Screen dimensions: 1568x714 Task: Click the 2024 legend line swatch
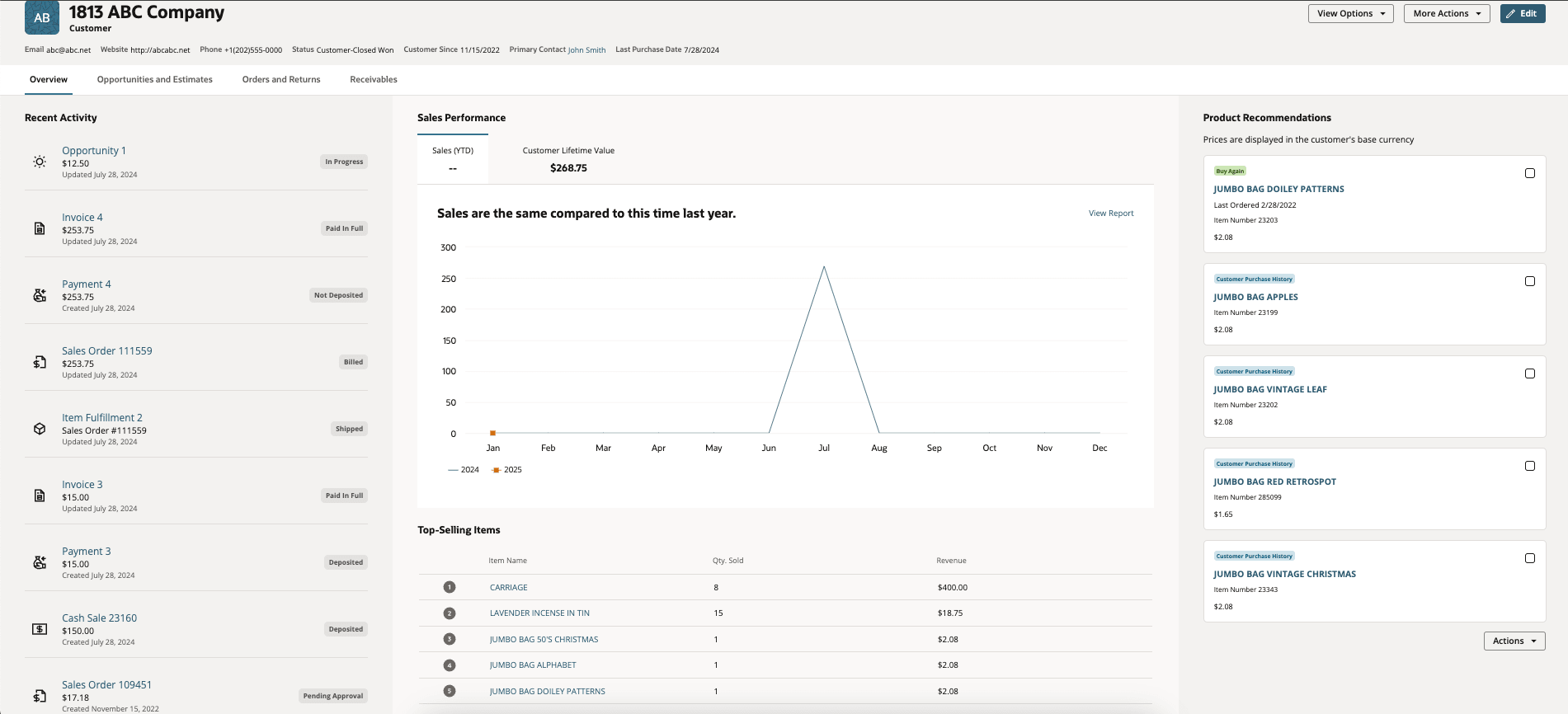click(x=453, y=470)
